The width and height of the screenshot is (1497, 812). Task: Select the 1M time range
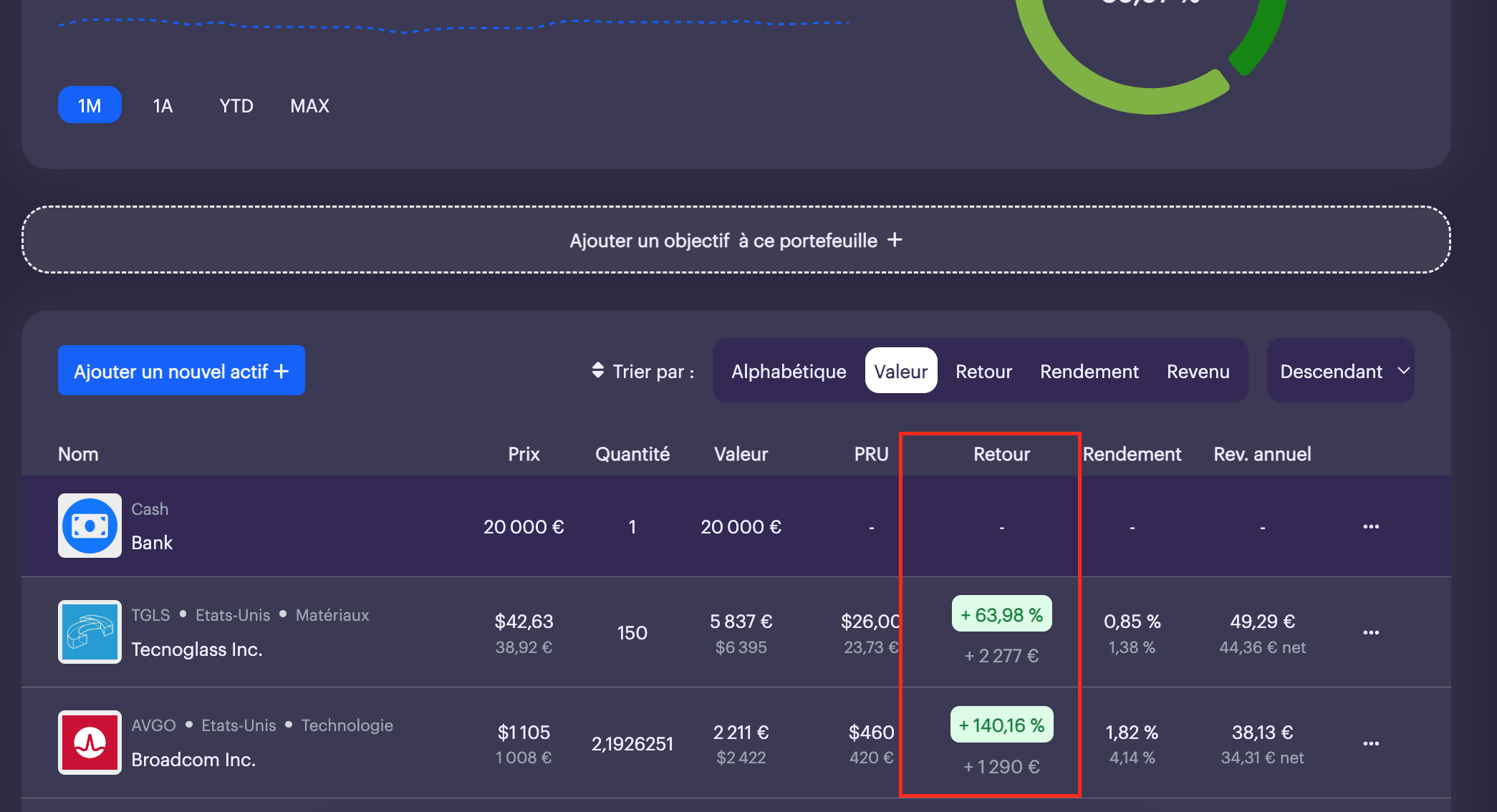(x=90, y=105)
